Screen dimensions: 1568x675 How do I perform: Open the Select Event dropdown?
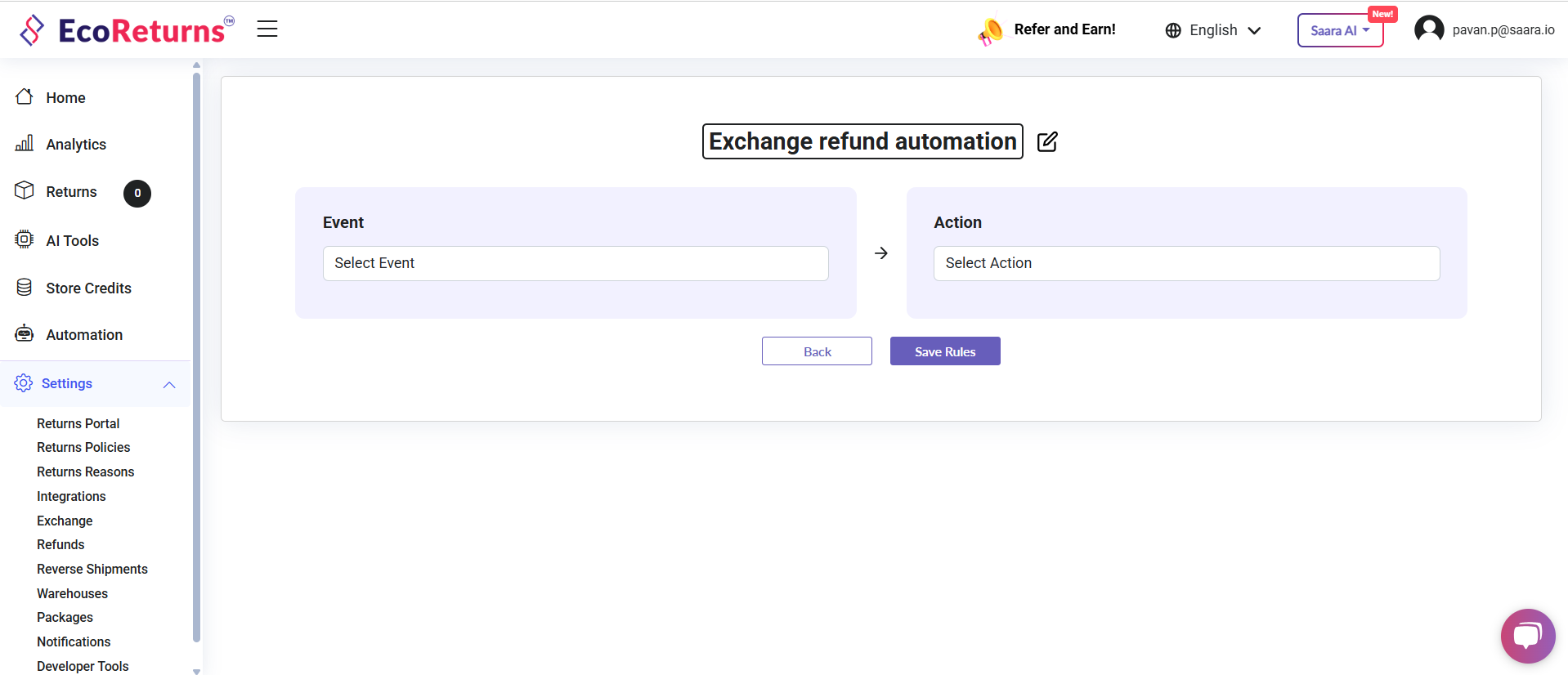pos(576,263)
